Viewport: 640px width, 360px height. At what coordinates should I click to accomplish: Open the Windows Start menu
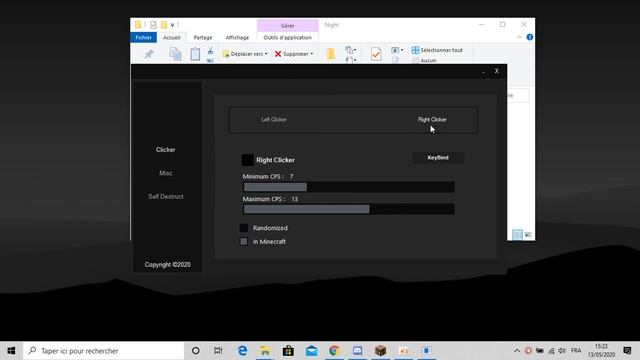11,351
